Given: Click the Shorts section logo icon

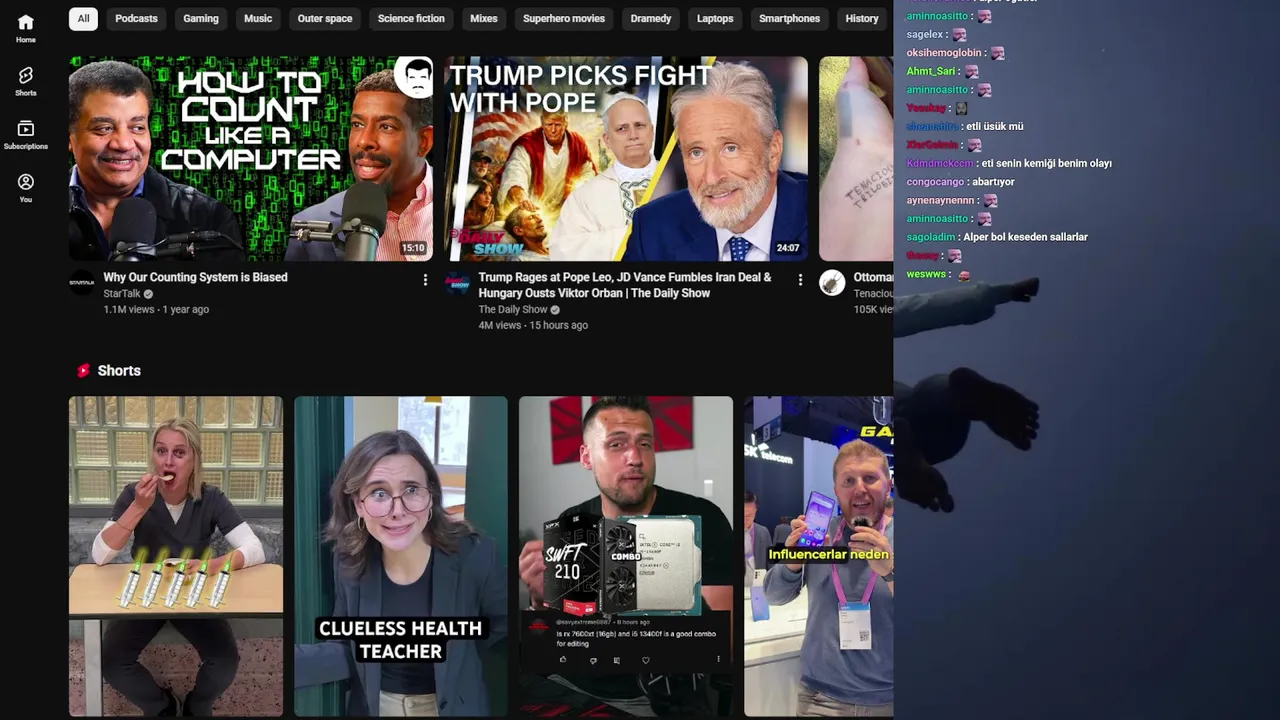Looking at the screenshot, I should (x=84, y=370).
